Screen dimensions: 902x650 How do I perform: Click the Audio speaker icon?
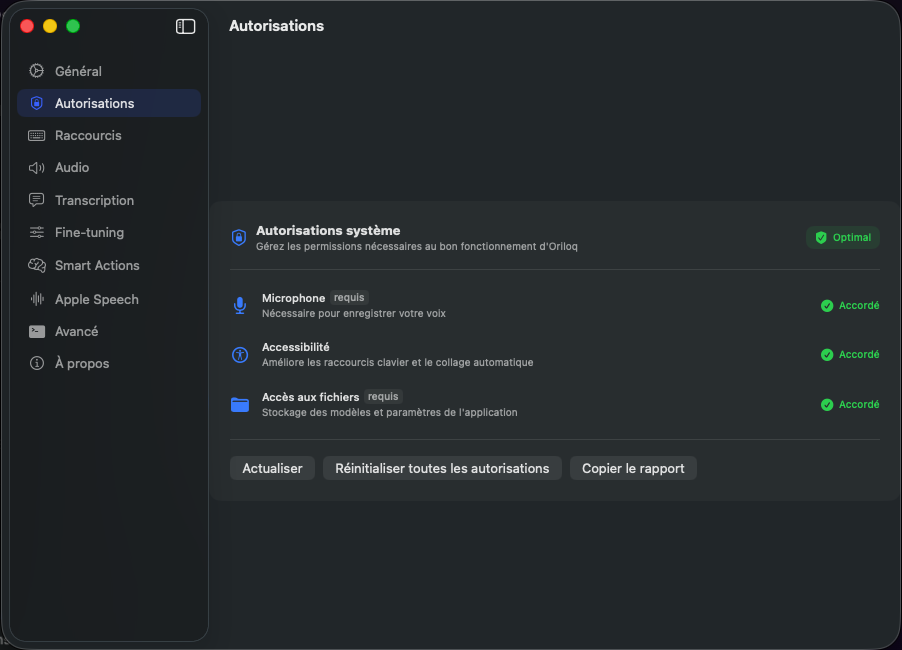(37, 167)
